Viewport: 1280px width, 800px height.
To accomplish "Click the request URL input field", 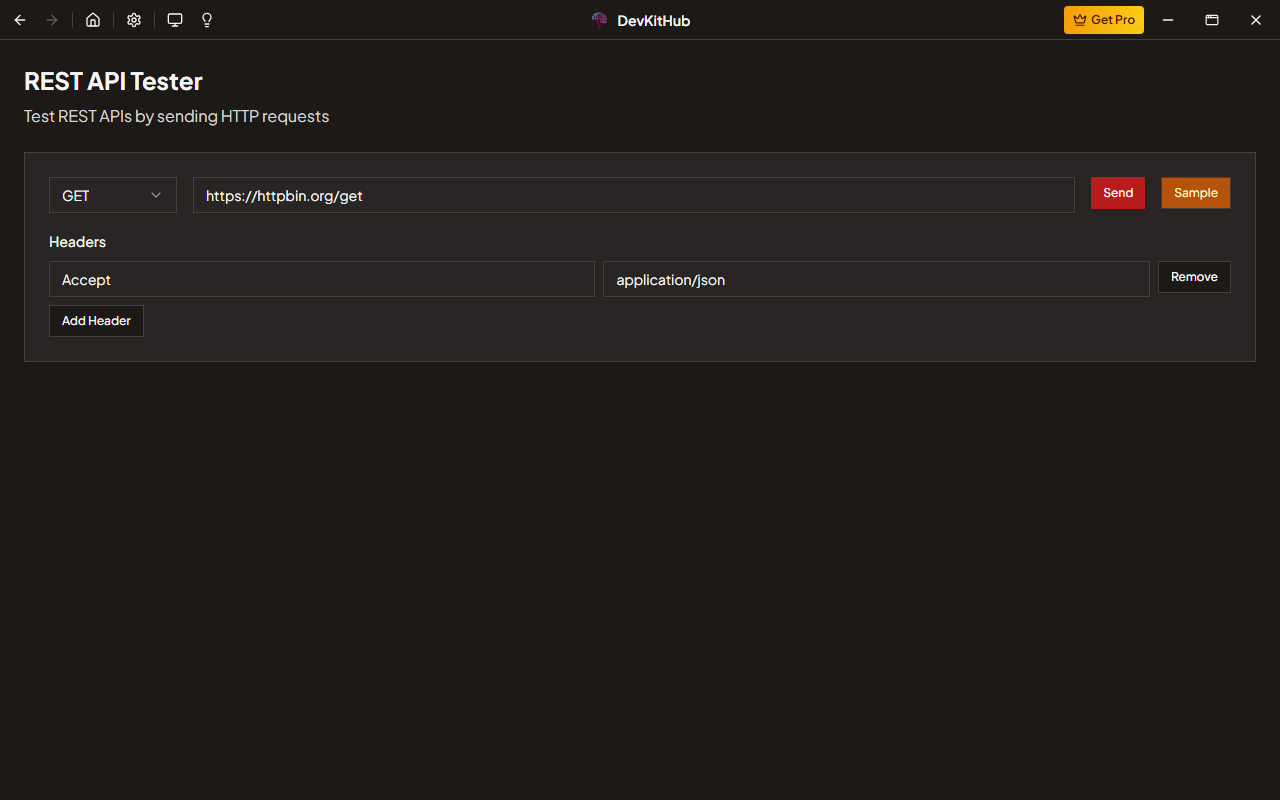I will 634,195.
